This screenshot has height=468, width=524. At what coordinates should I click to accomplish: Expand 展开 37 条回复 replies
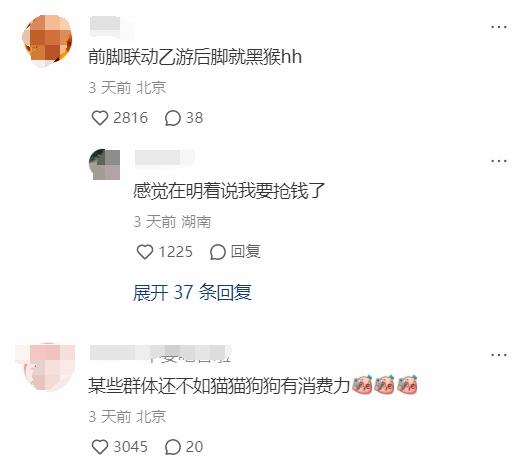coord(192,292)
